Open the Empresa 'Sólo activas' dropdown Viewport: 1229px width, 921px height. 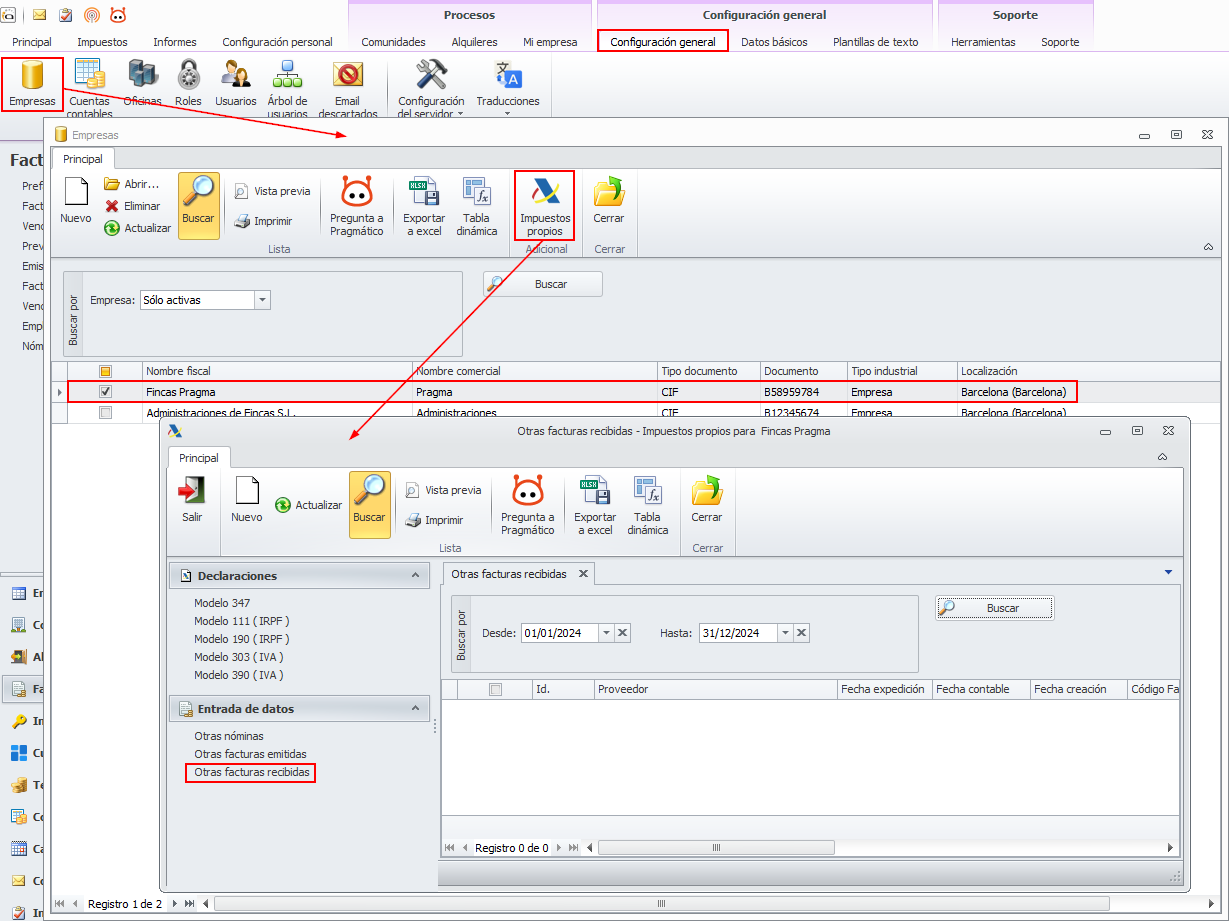click(x=262, y=300)
